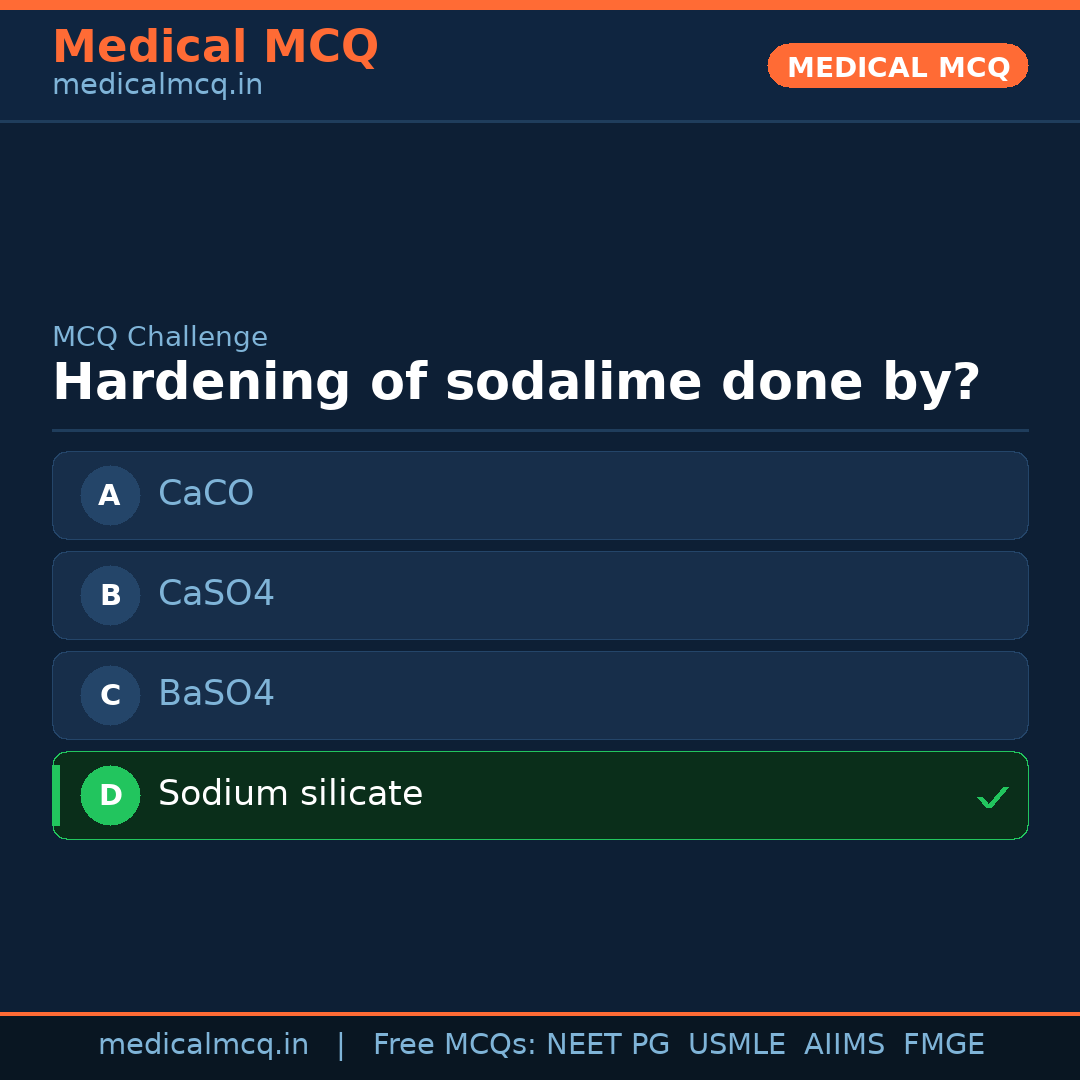Screen dimensions: 1080x1080
Task: Click the letter B circle icon
Action: coord(110,595)
